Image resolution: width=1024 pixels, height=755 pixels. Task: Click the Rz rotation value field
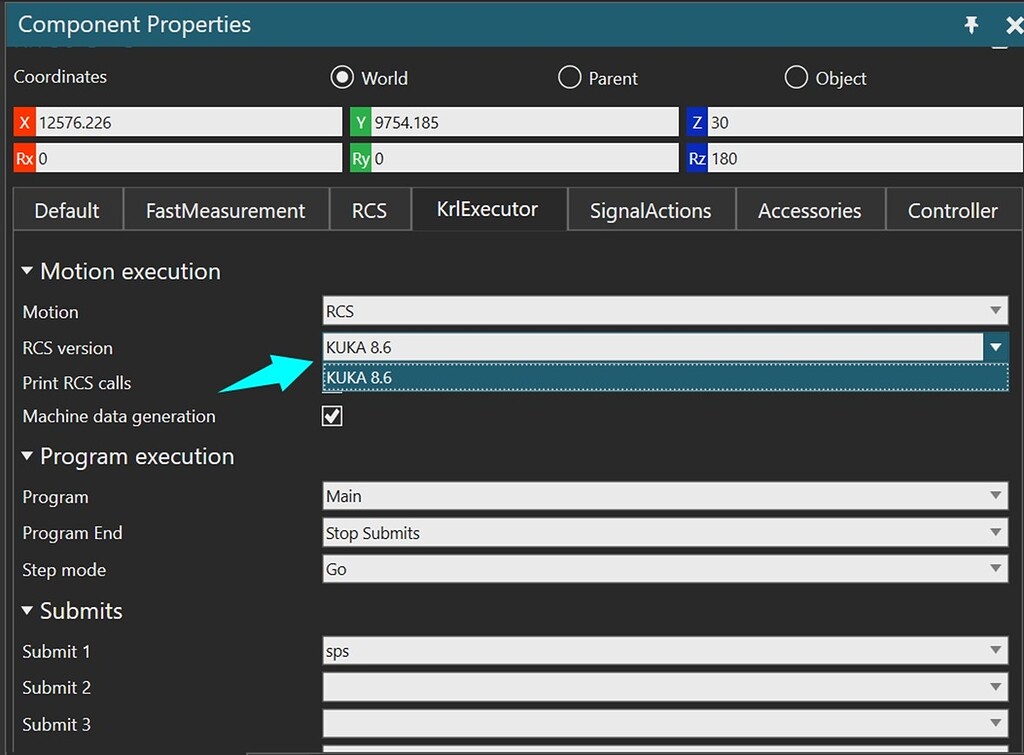coord(860,157)
